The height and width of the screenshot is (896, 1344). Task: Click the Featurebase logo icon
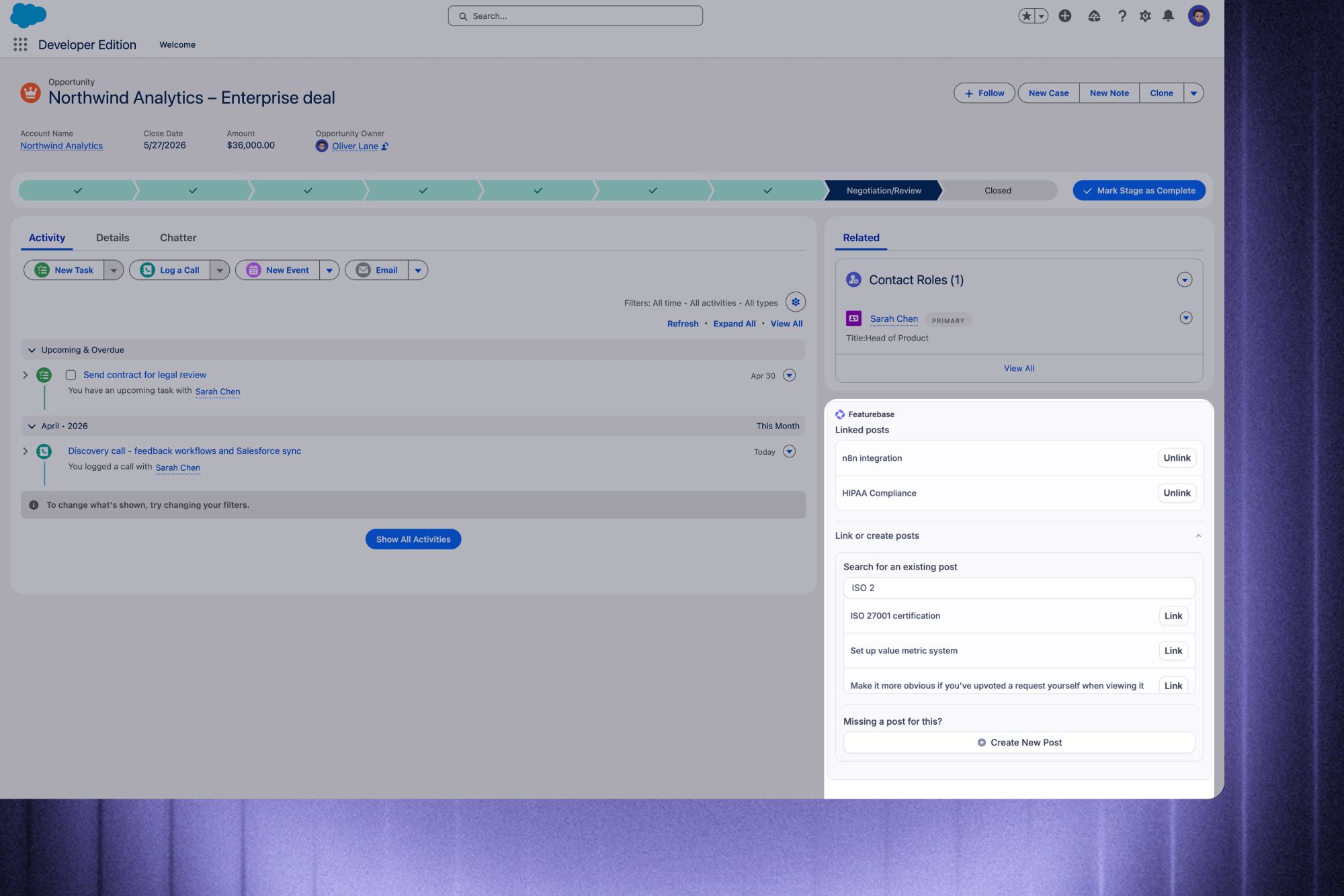click(x=840, y=414)
